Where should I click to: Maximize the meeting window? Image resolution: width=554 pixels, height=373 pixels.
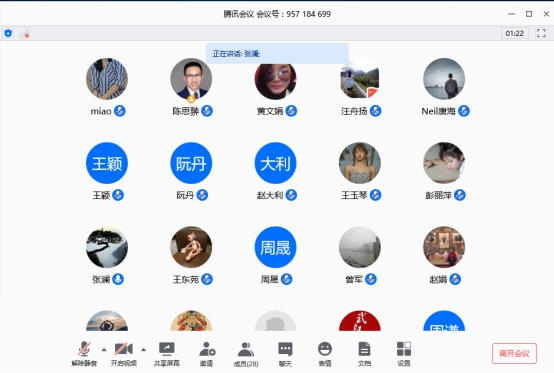[x=529, y=14]
